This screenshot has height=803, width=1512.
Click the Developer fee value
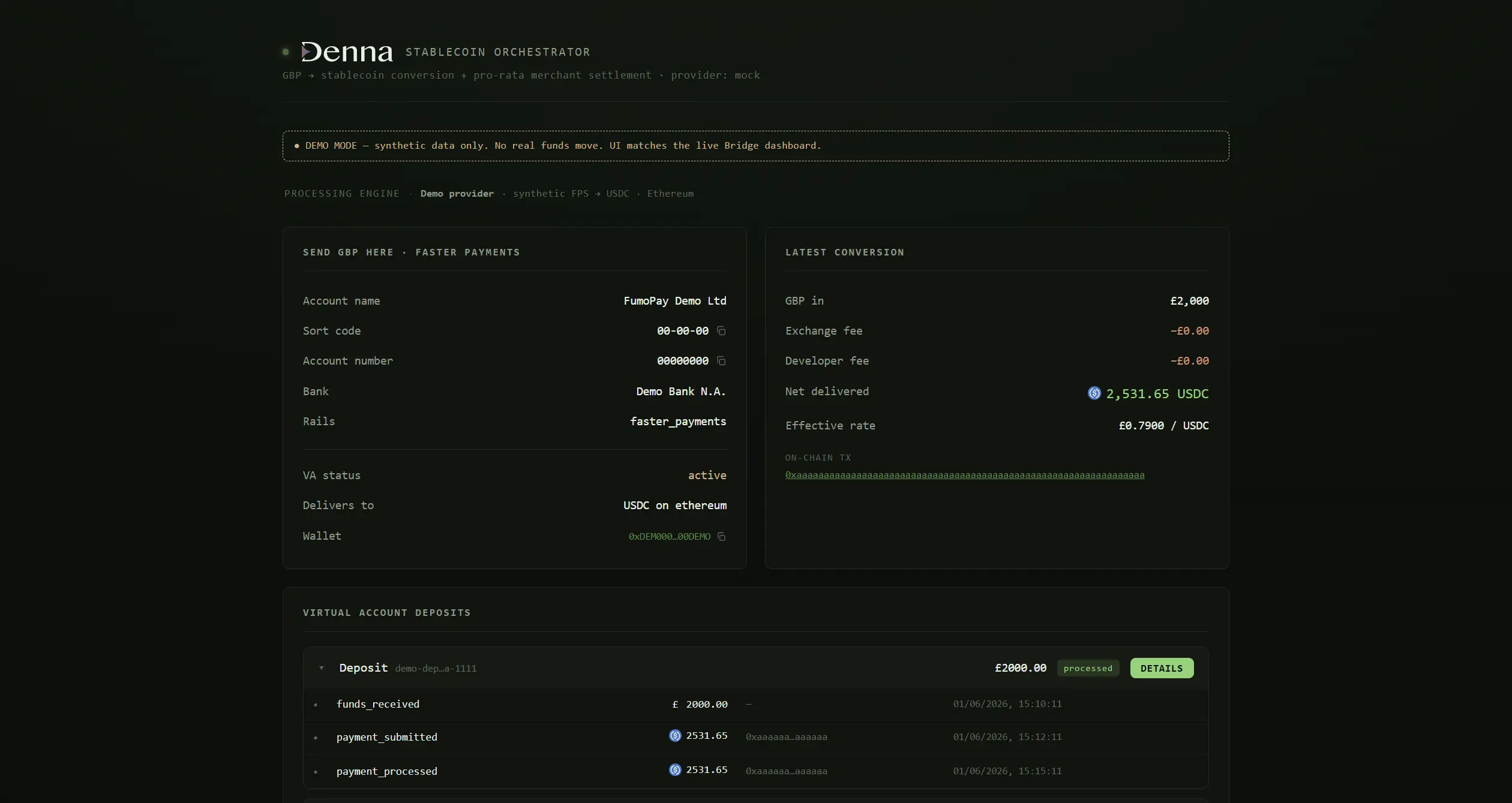(x=1190, y=361)
